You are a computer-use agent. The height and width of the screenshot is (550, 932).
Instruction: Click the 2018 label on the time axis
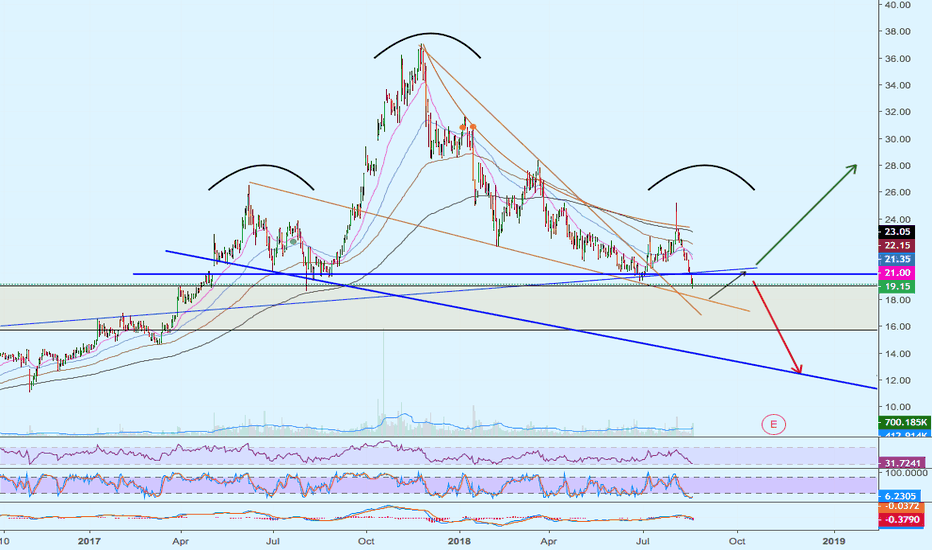point(459,541)
